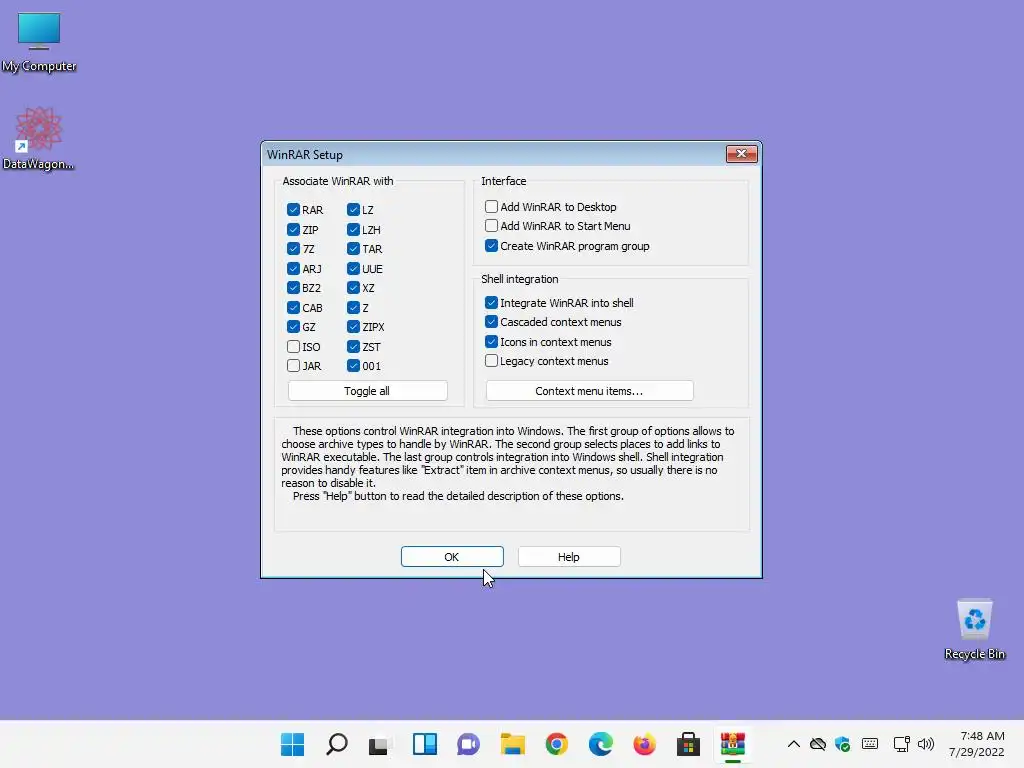
Task: Click the Toggle all button
Action: (368, 391)
